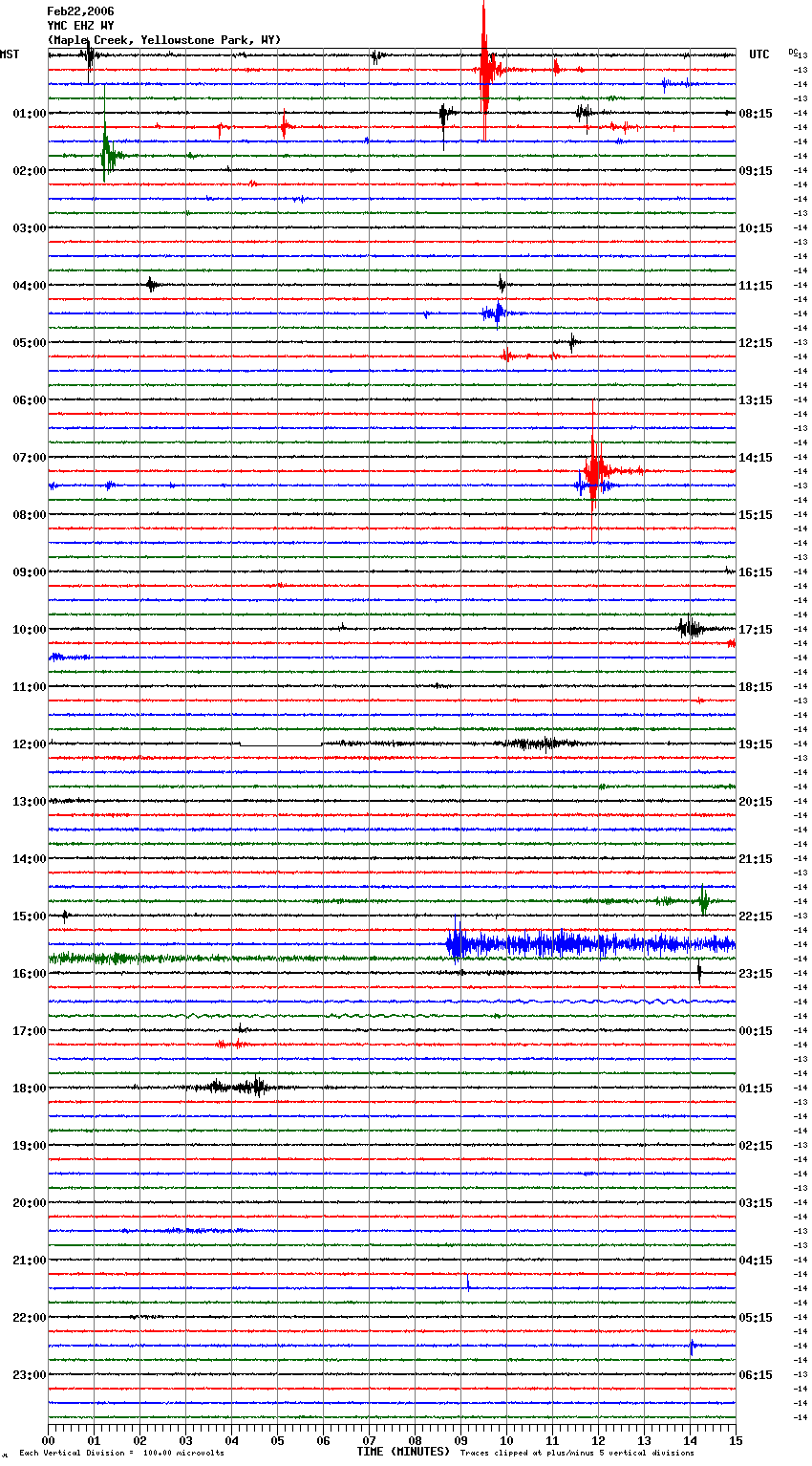The image size is (812, 1466).
Task: Click the black event on 04:00 row near minute 2
Action: [152, 285]
